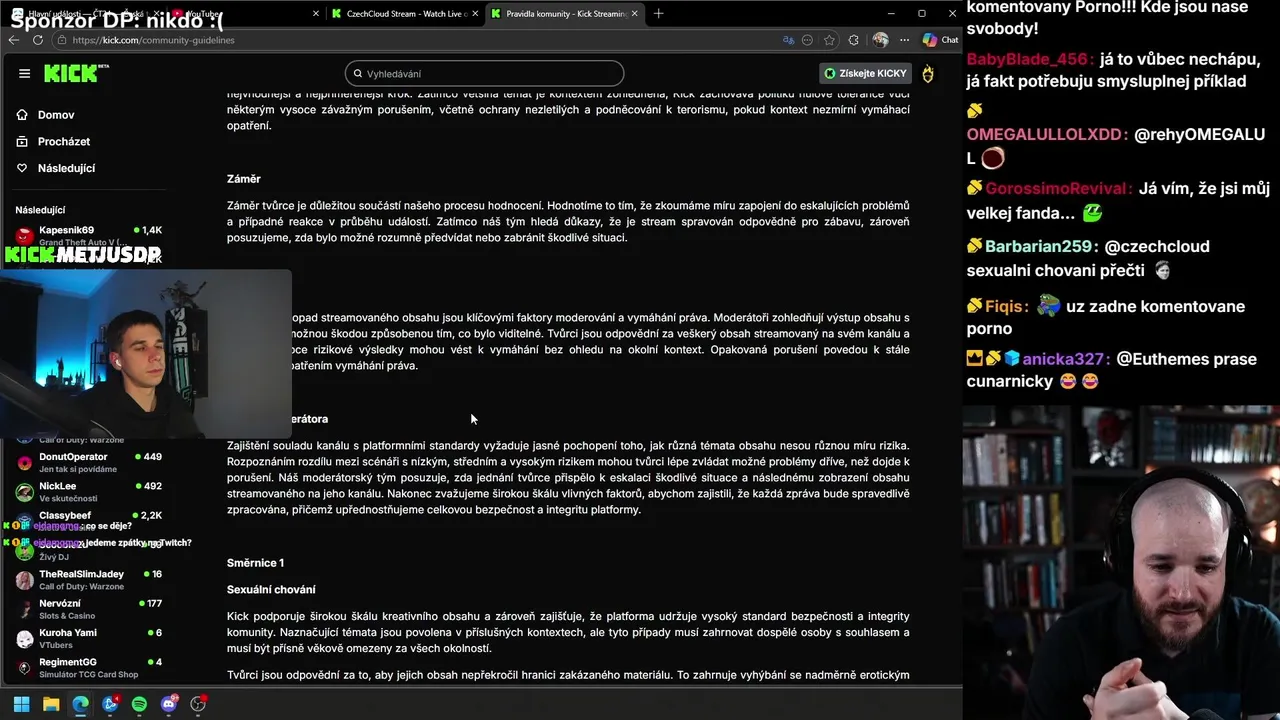Screen dimensions: 1280x720
Task: Click the translate icon in address bar
Action: [x=788, y=40]
